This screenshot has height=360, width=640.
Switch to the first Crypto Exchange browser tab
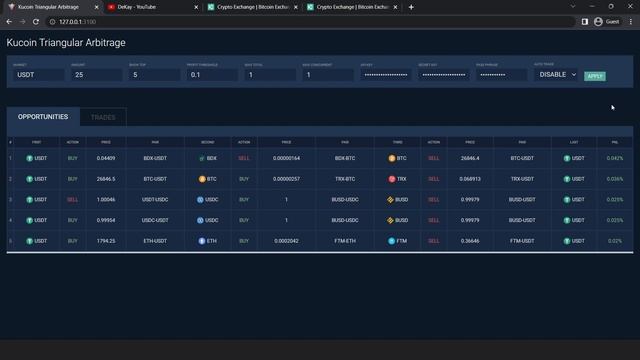[253, 7]
